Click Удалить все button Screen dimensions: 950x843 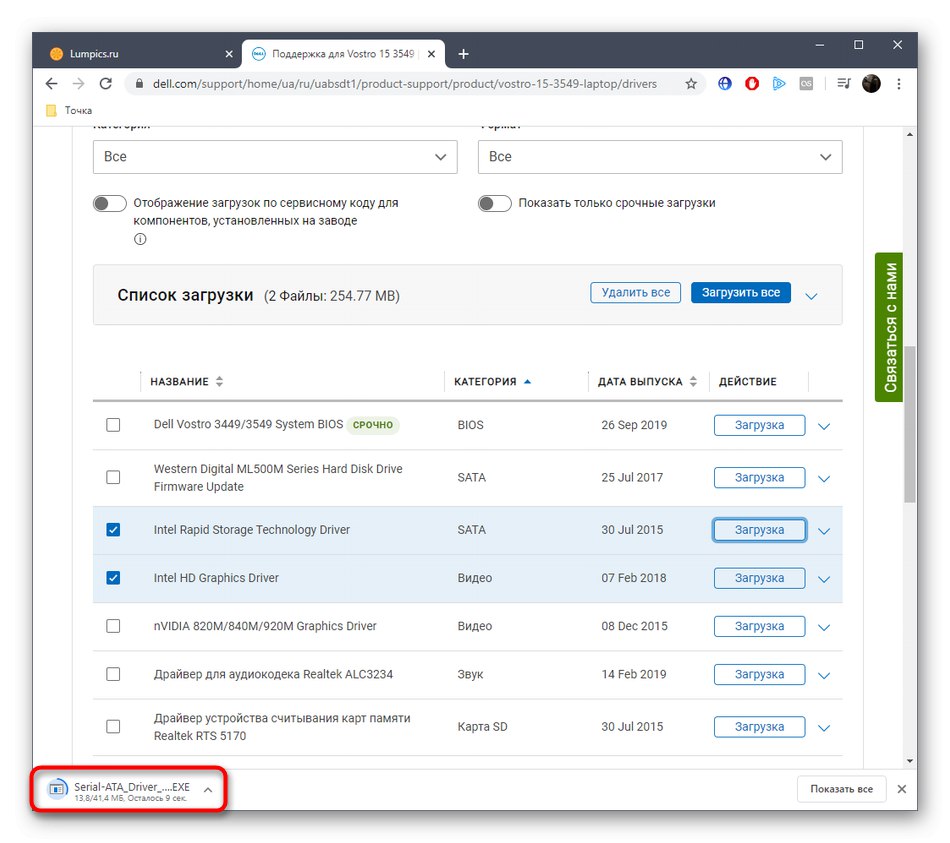click(x=636, y=293)
